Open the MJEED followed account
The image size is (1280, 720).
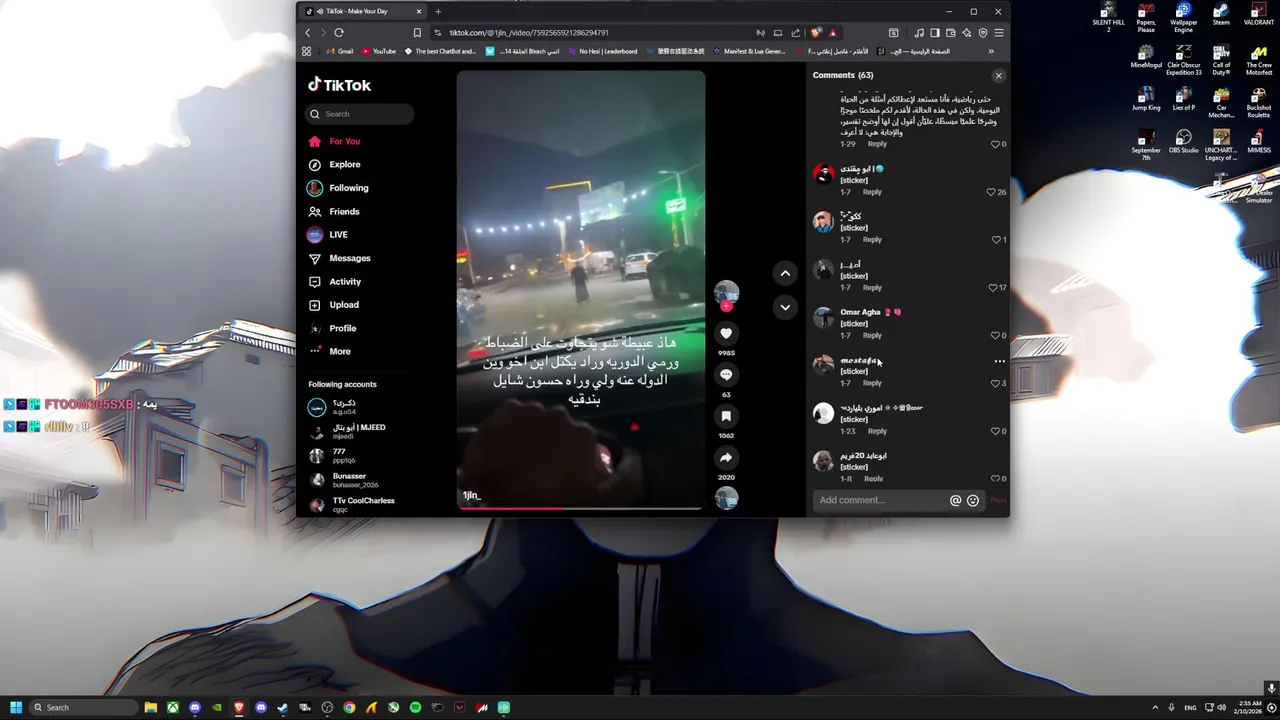coord(348,431)
